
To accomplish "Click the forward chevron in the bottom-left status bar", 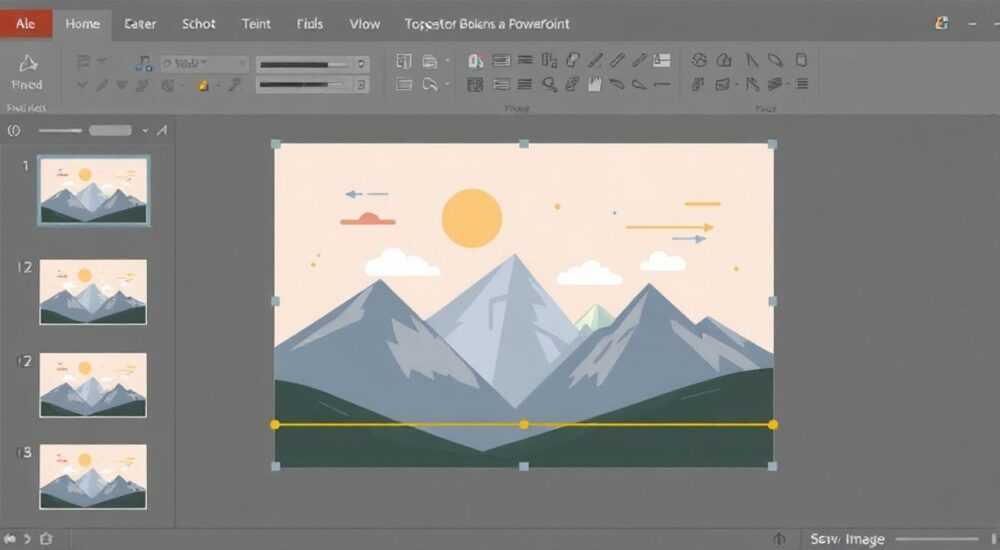I will (27, 539).
